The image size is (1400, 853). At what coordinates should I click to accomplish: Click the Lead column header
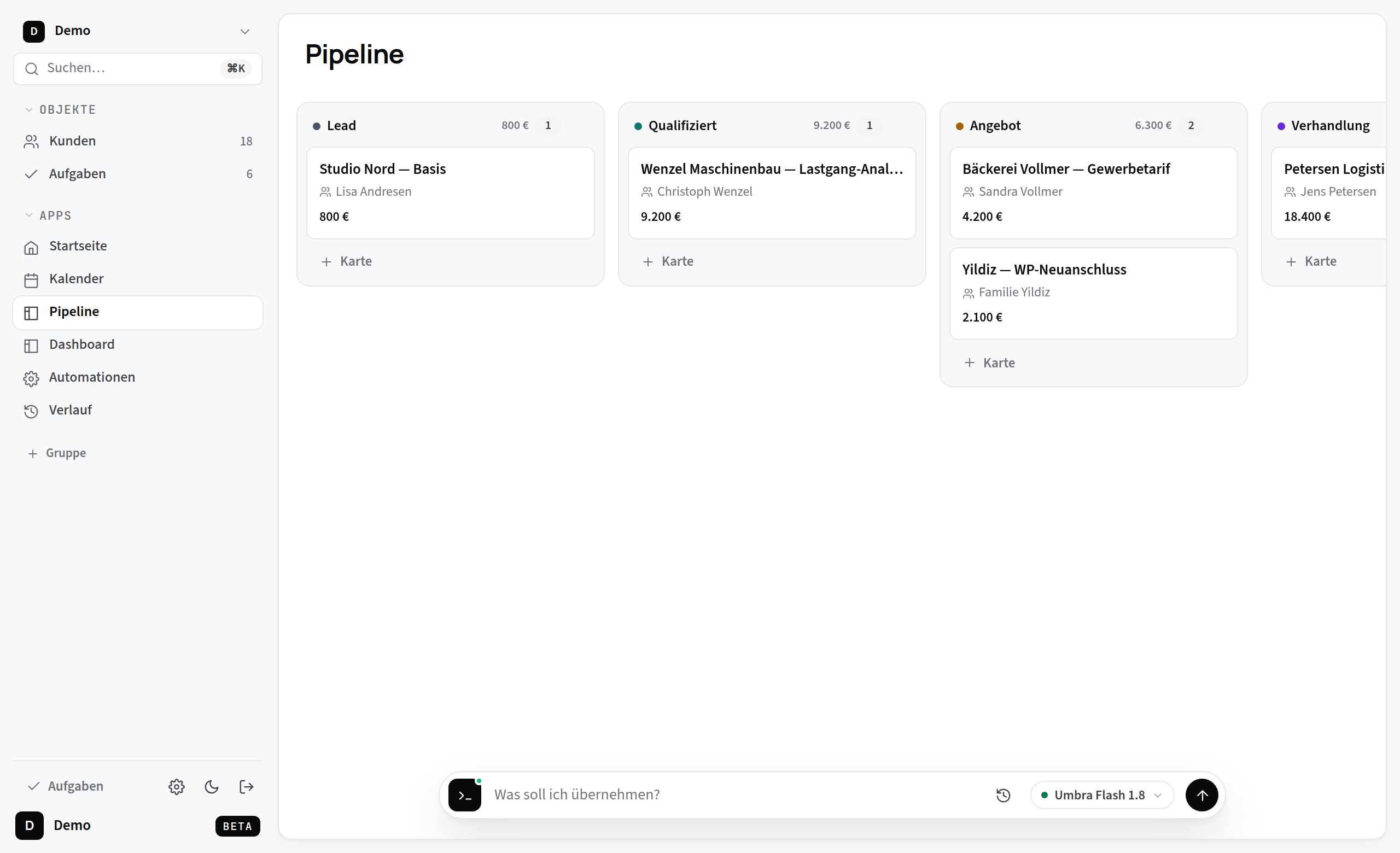click(341, 126)
